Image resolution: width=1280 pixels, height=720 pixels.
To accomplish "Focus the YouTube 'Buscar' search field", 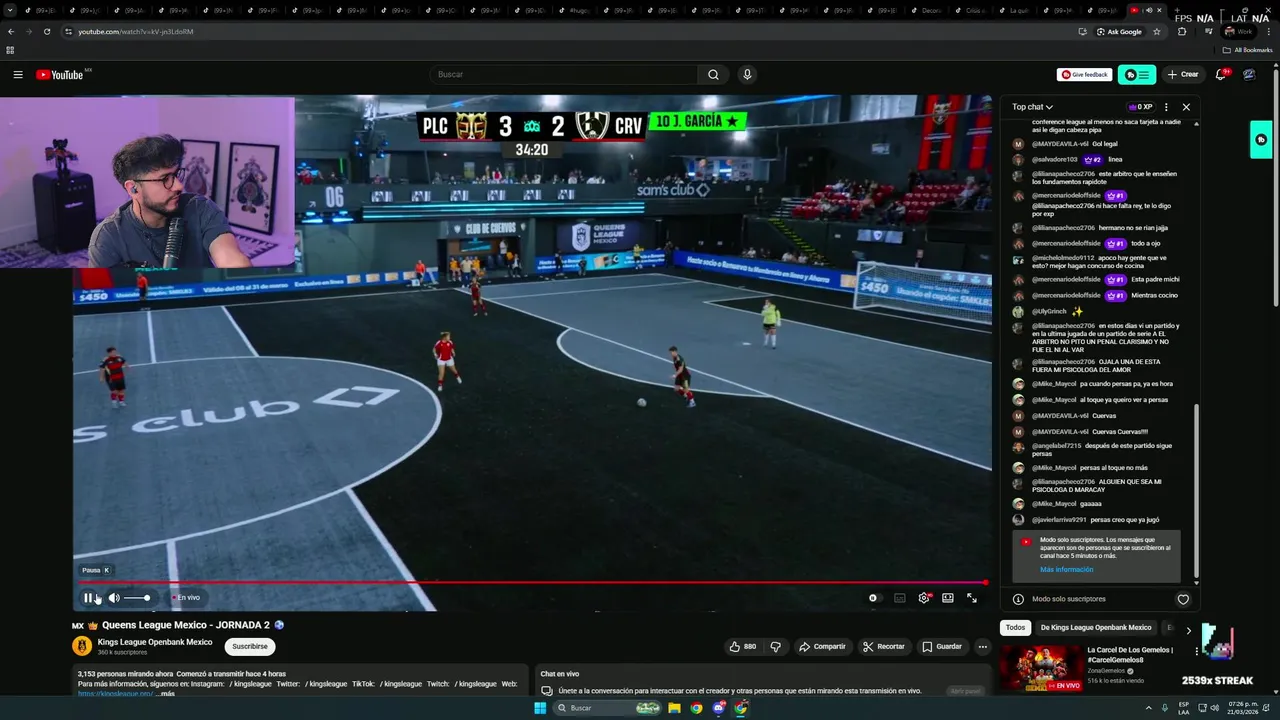I will pyautogui.click(x=565, y=74).
